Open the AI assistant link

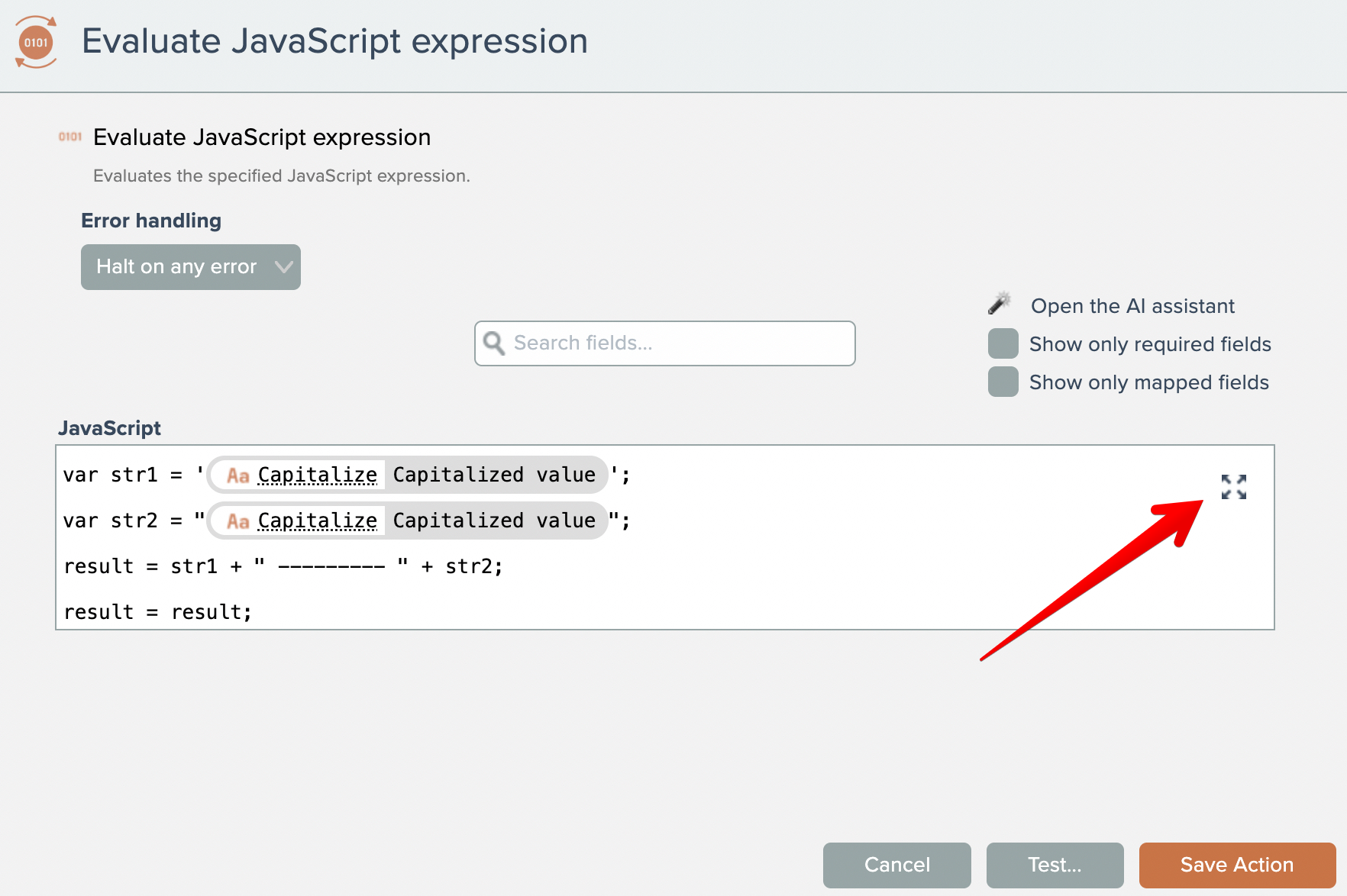coord(1132,306)
